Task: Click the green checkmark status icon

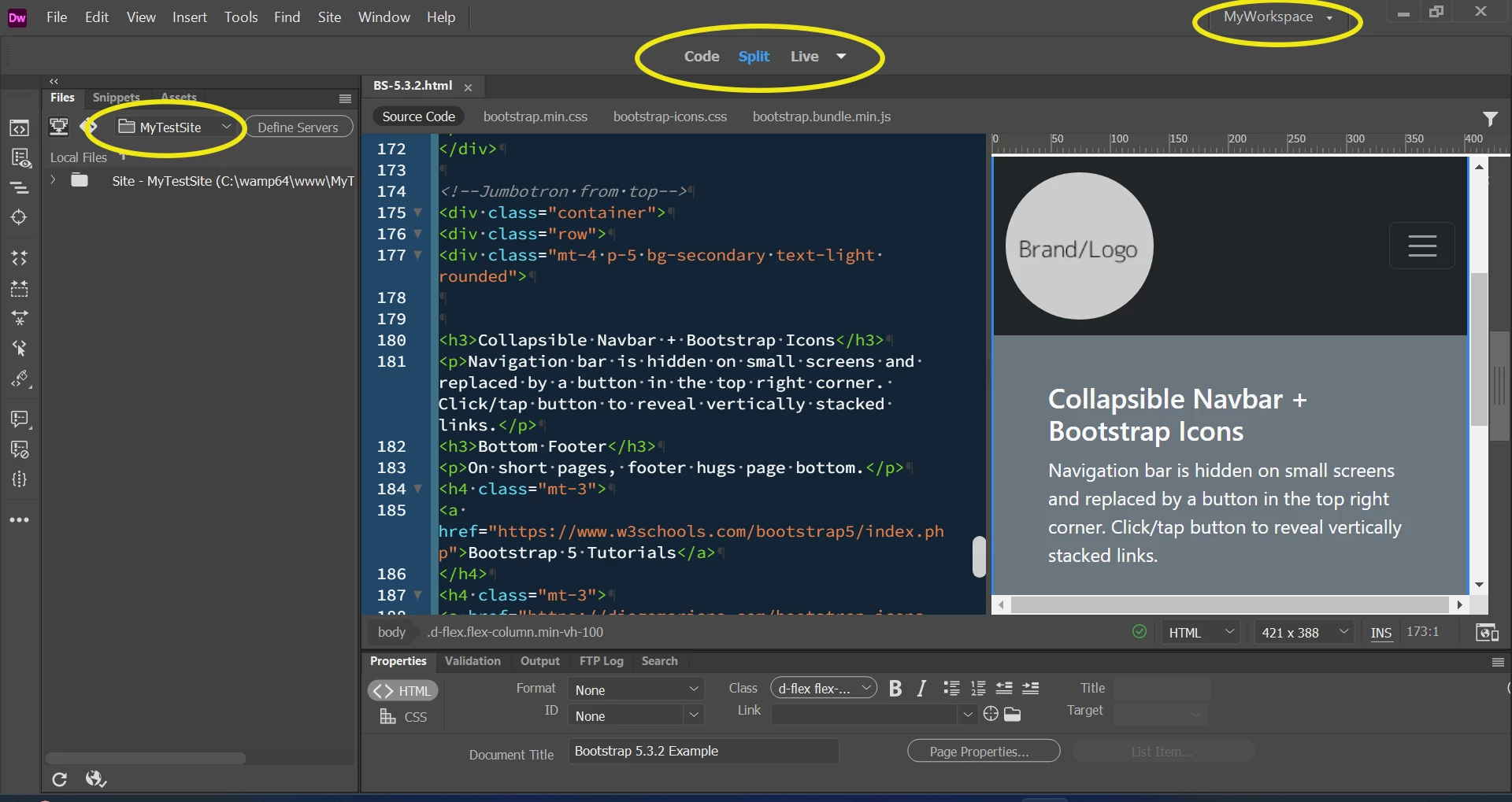Action: [1140, 631]
